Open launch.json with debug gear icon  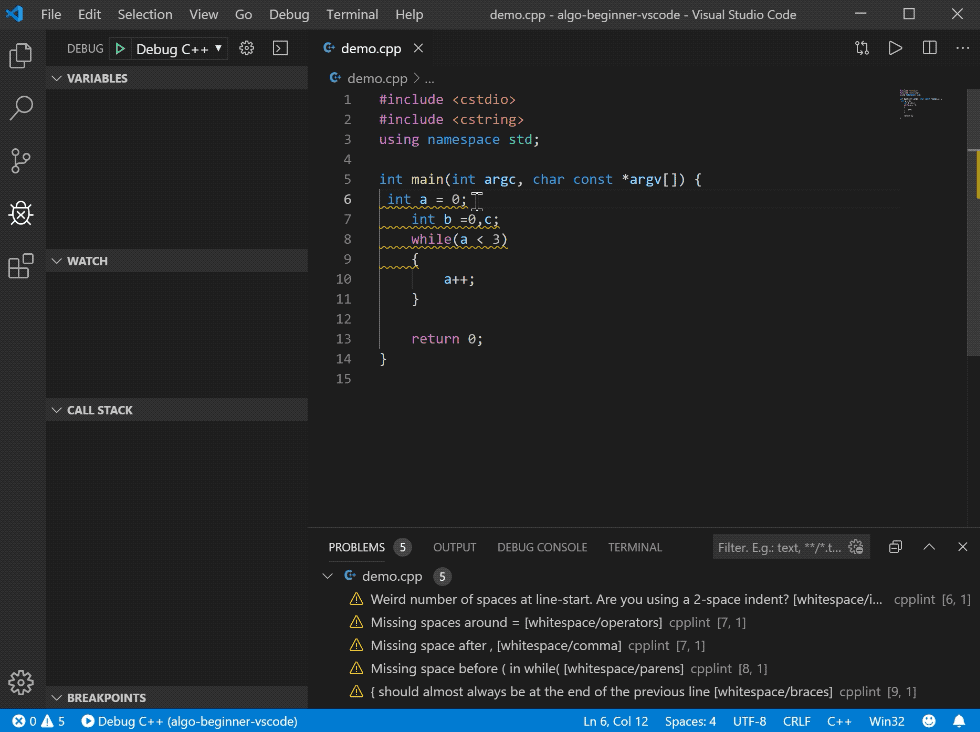[x=247, y=48]
